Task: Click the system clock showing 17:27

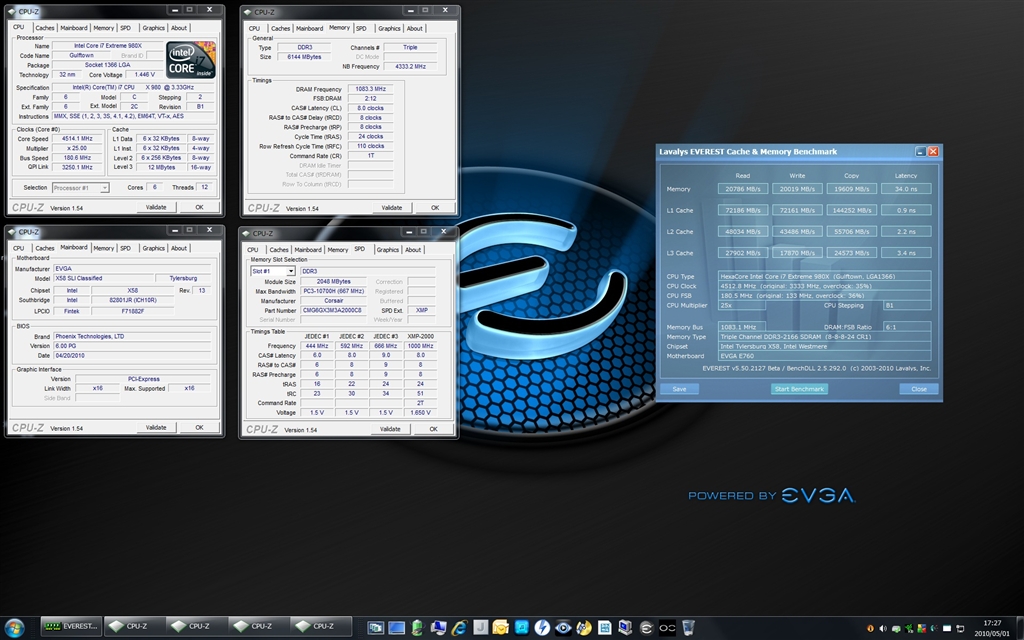Action: pos(992,623)
